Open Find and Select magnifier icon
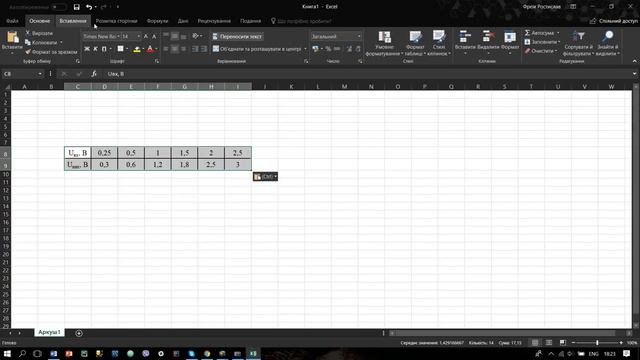The image size is (640, 360). (x=607, y=37)
